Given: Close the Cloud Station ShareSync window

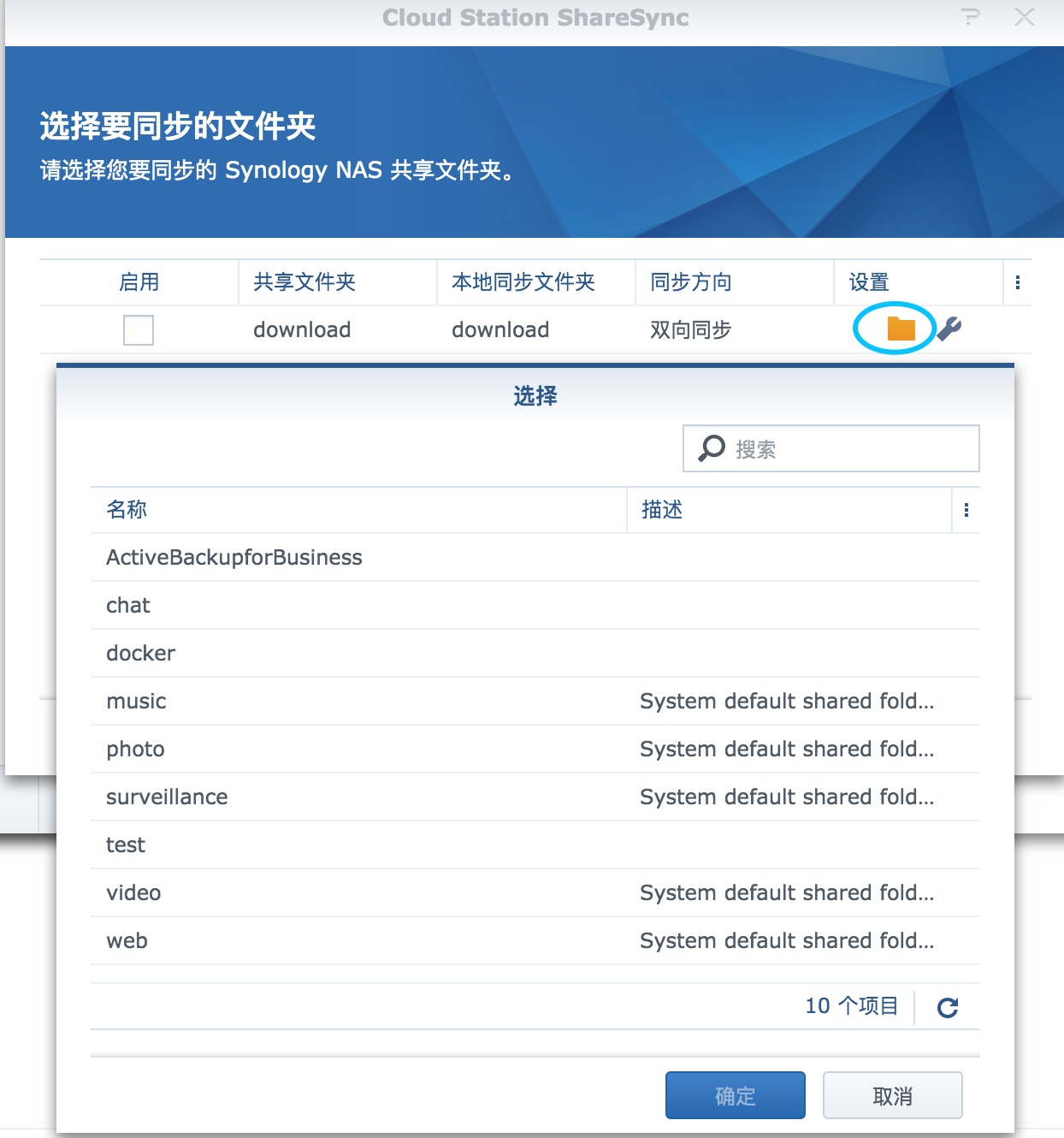Looking at the screenshot, I should (x=1024, y=17).
